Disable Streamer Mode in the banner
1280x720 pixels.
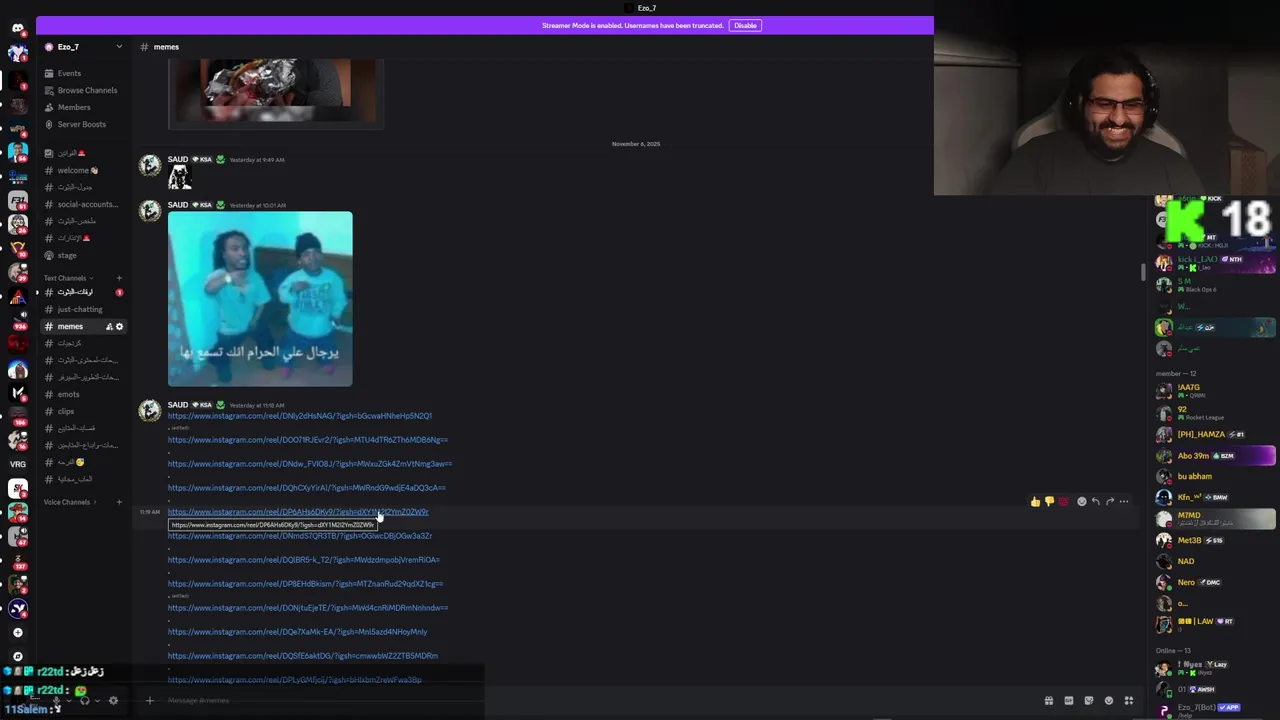click(745, 25)
